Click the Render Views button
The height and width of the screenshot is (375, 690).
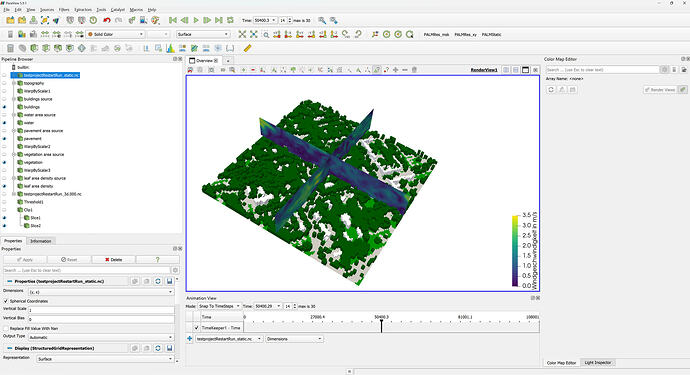[x=660, y=90]
